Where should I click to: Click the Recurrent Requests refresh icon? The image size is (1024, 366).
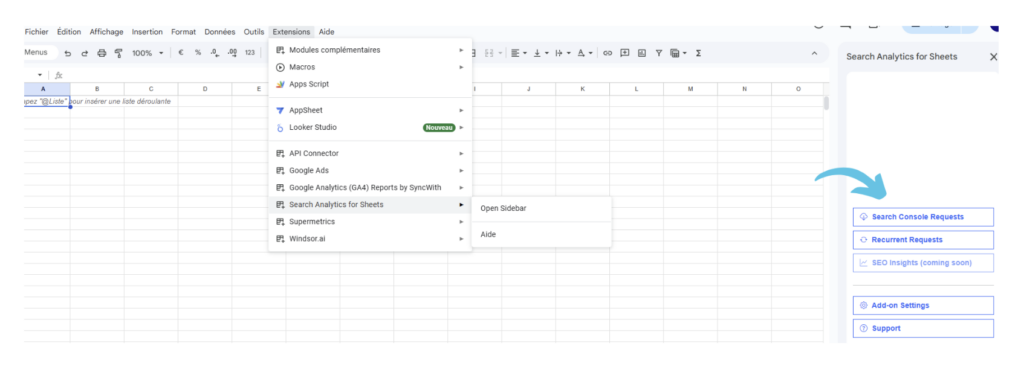tap(863, 240)
